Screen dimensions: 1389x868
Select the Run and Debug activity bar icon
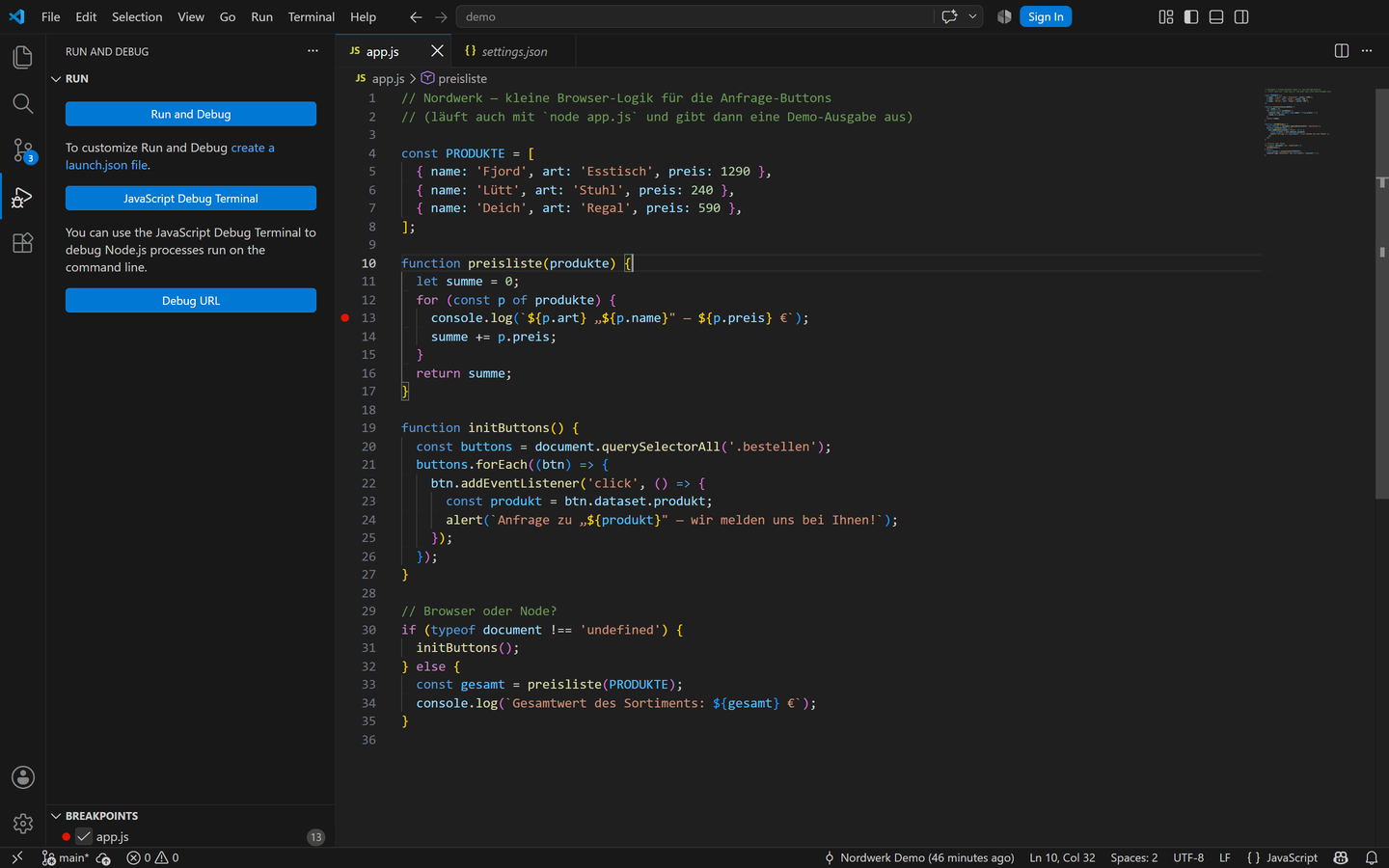pos(22,197)
